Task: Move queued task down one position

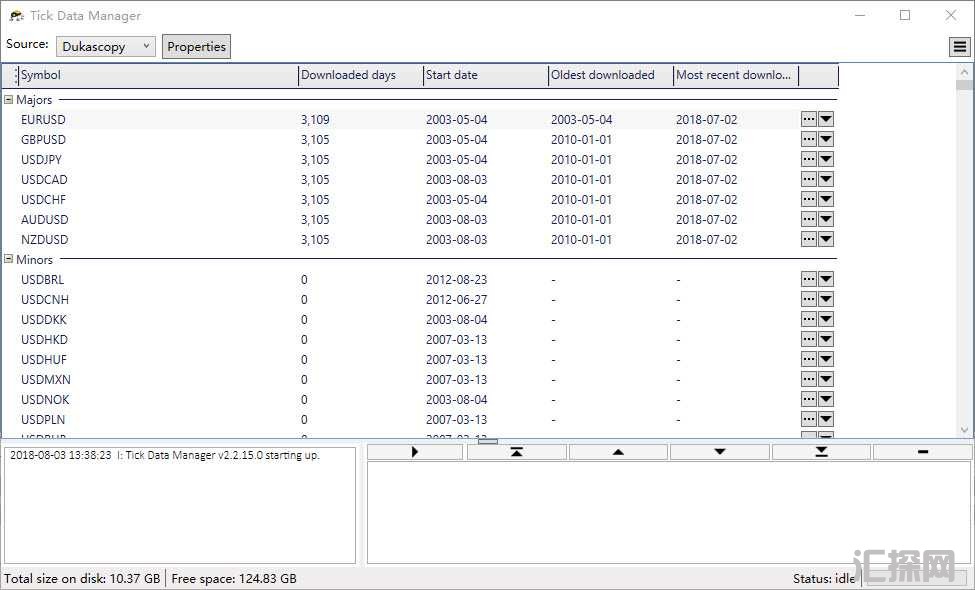Action: tap(719, 452)
